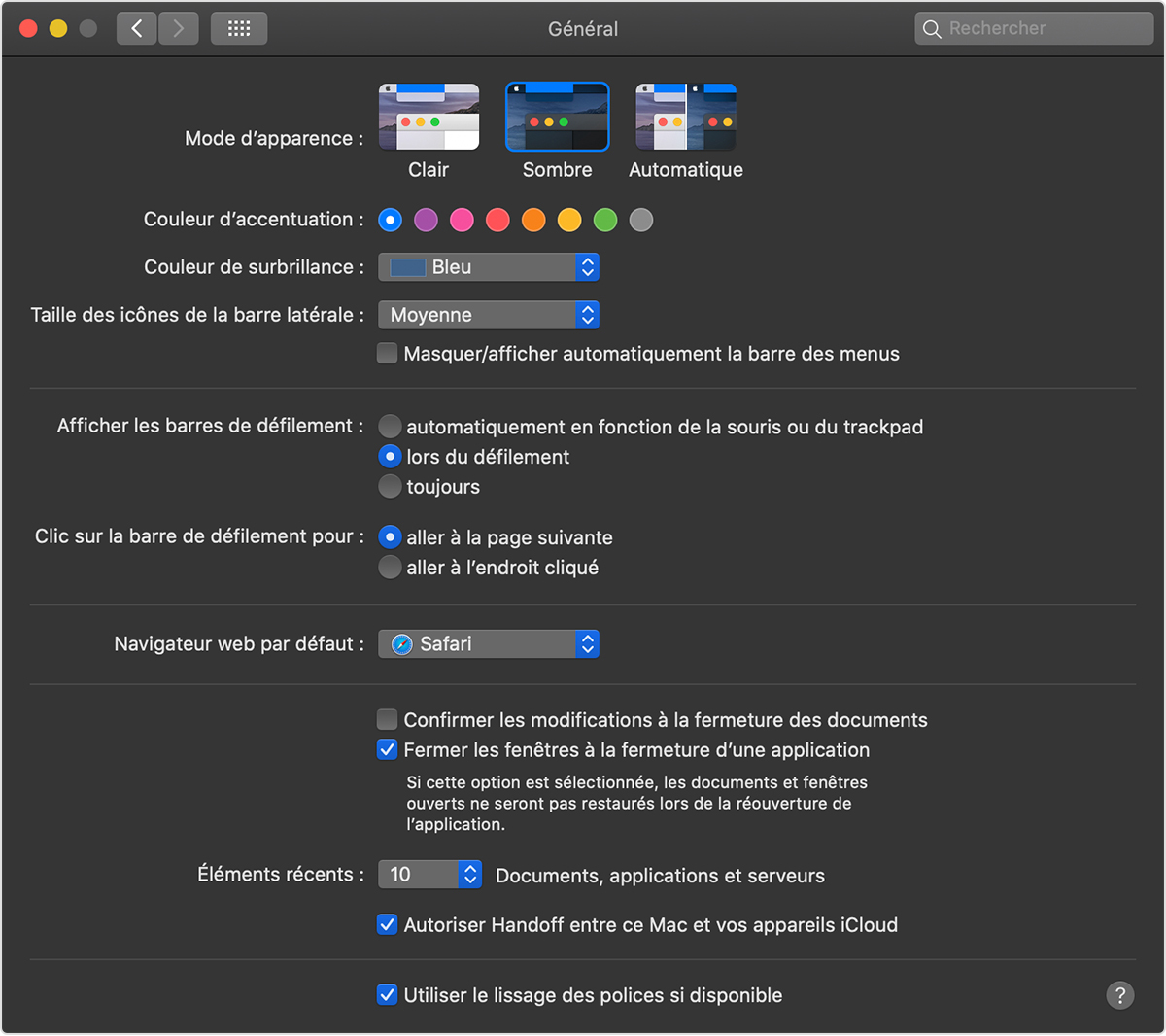Viewport: 1166px width, 1036px height.
Task: Choose the Sombre appearance mode
Action: pyautogui.click(x=557, y=118)
